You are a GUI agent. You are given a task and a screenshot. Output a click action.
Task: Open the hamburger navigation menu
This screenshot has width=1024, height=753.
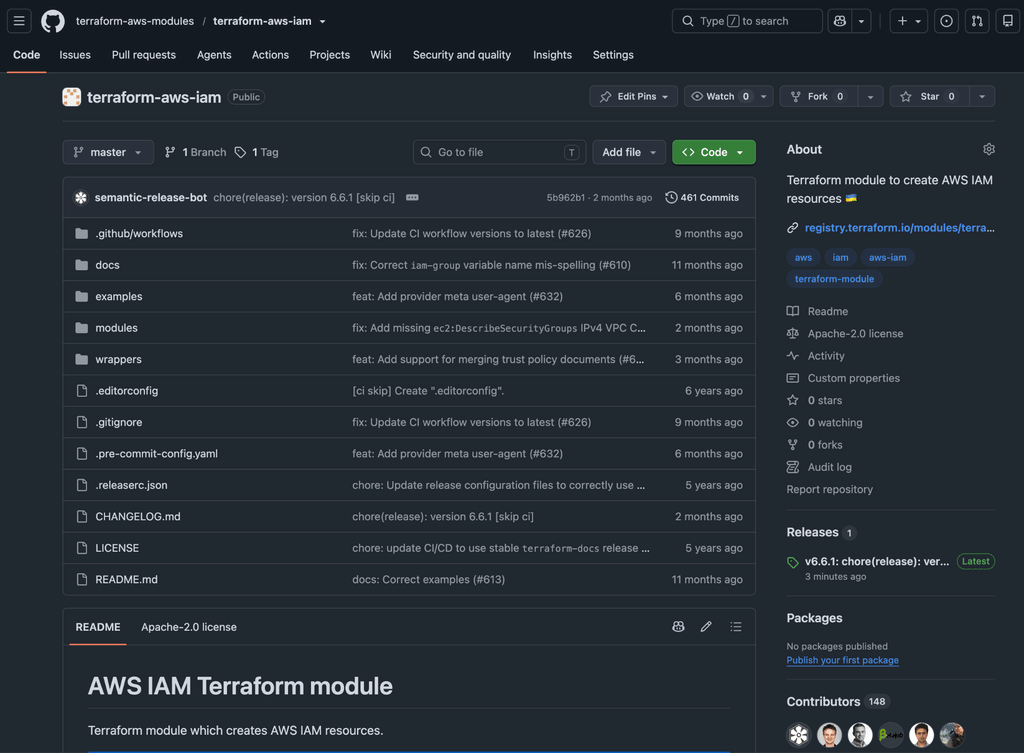(19, 21)
